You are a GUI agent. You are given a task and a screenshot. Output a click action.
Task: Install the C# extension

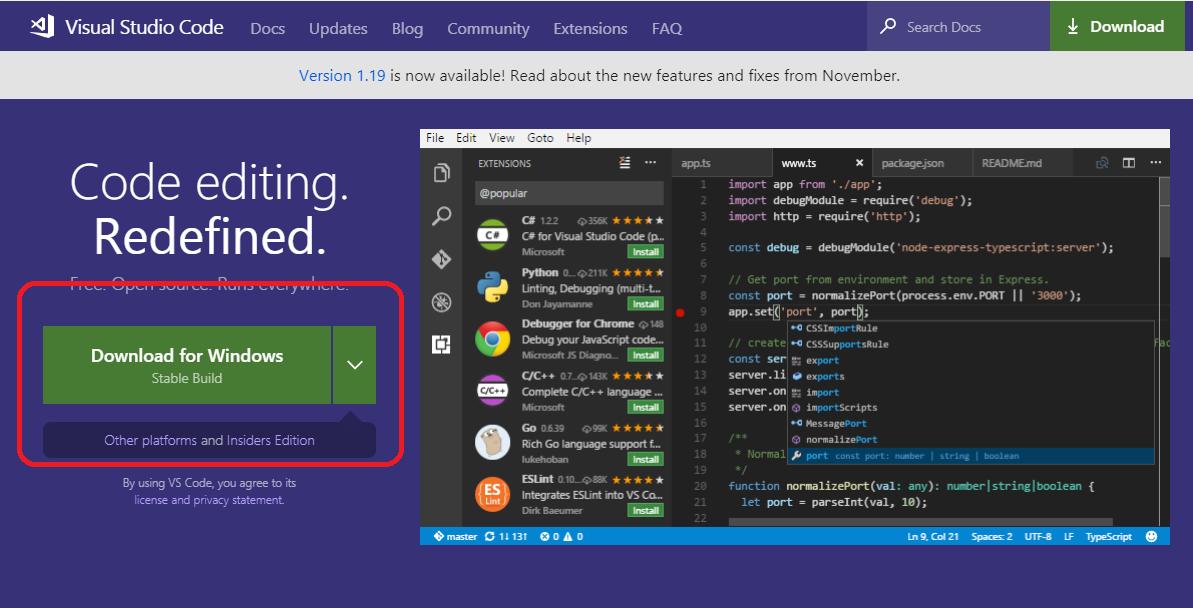(645, 252)
